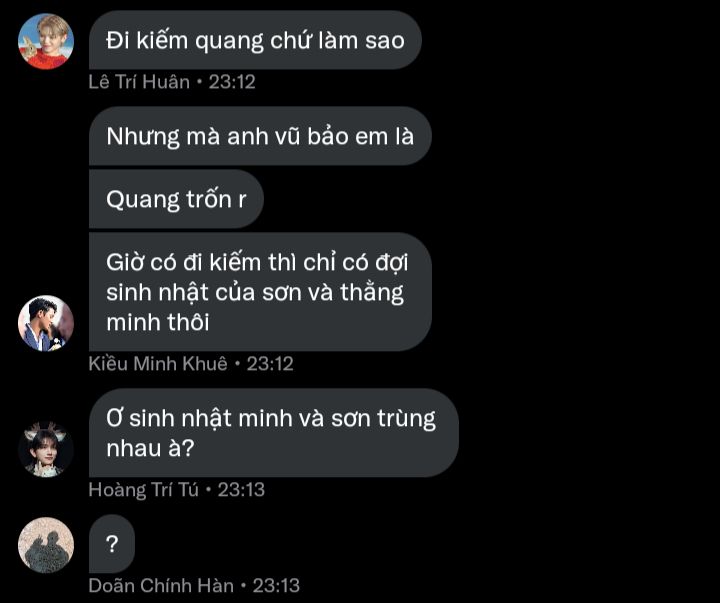
Task: Click the 23:13 timestamp under Doãn Chính Hàn
Action: tap(276, 586)
